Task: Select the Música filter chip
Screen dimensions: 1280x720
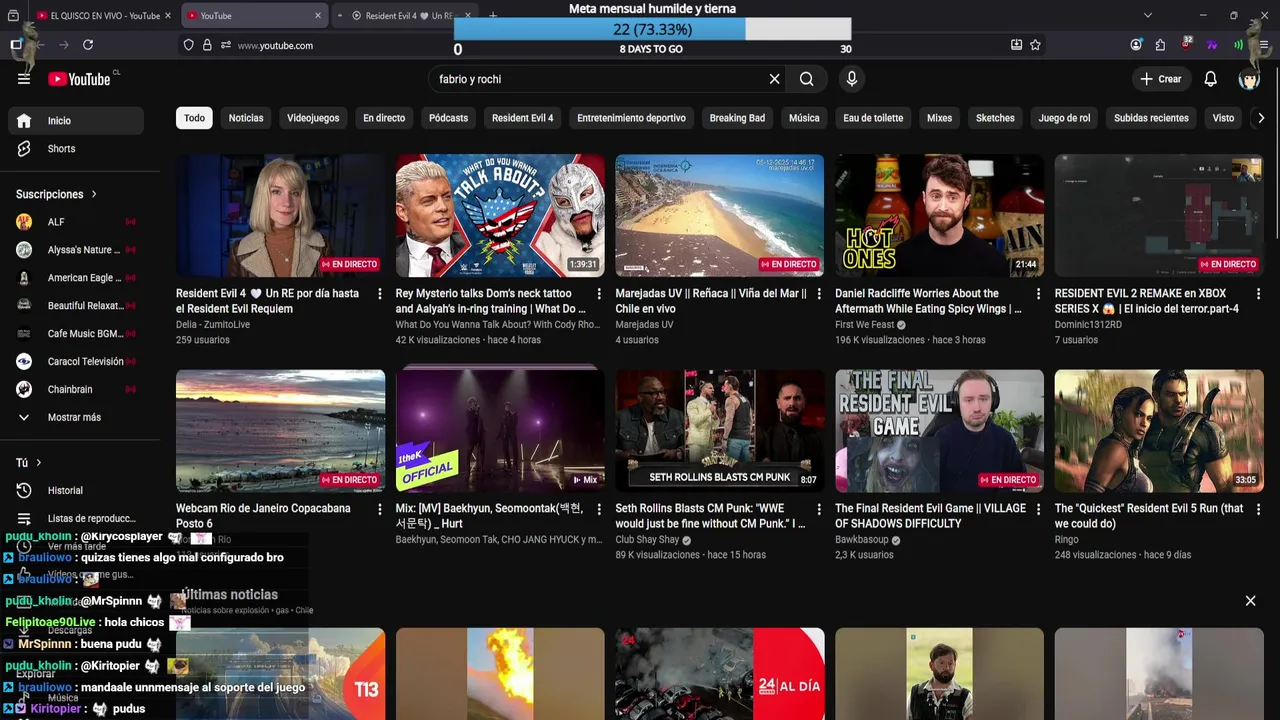Action: (804, 118)
